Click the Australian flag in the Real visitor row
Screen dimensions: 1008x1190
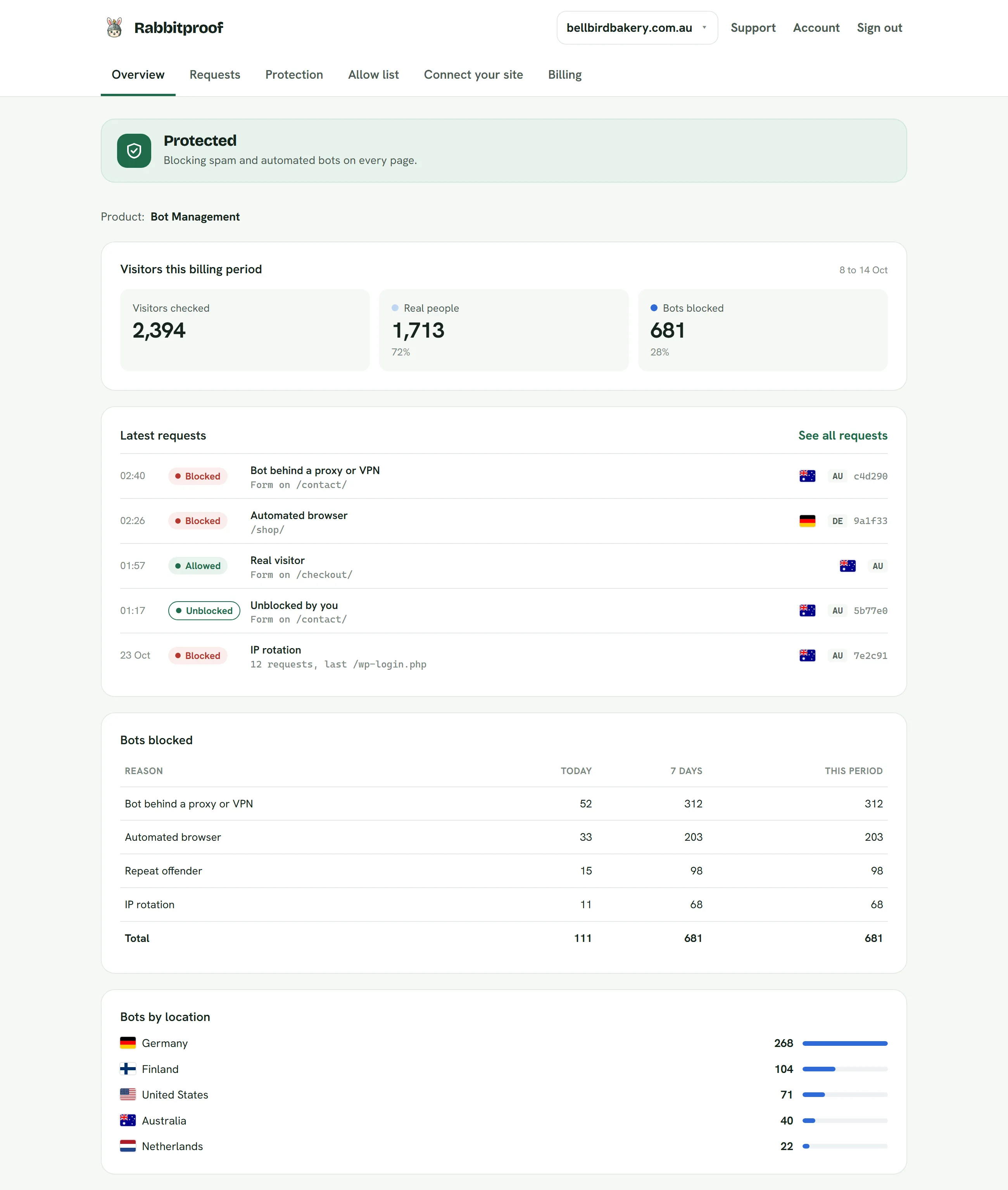coord(847,566)
